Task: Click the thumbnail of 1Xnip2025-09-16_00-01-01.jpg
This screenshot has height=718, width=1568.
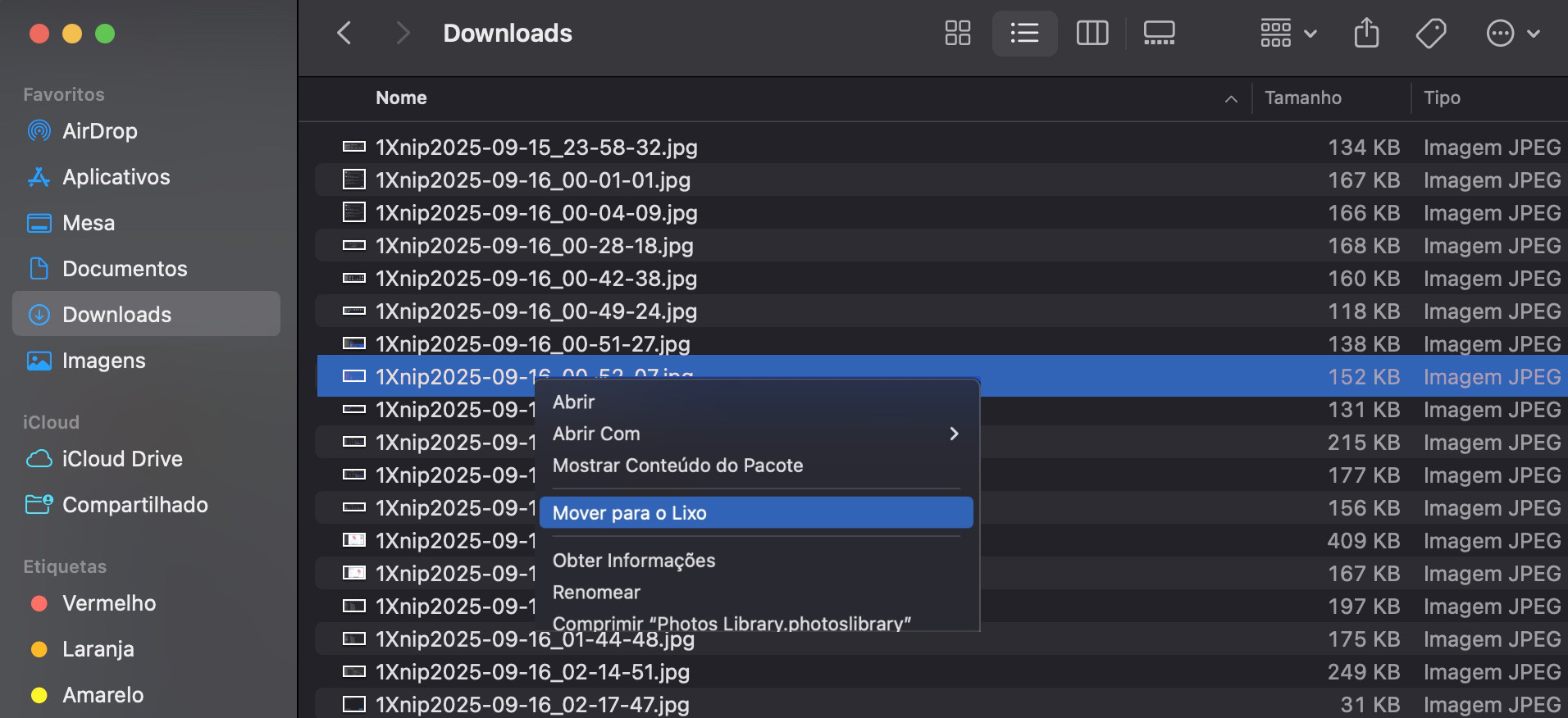Action: coord(353,179)
